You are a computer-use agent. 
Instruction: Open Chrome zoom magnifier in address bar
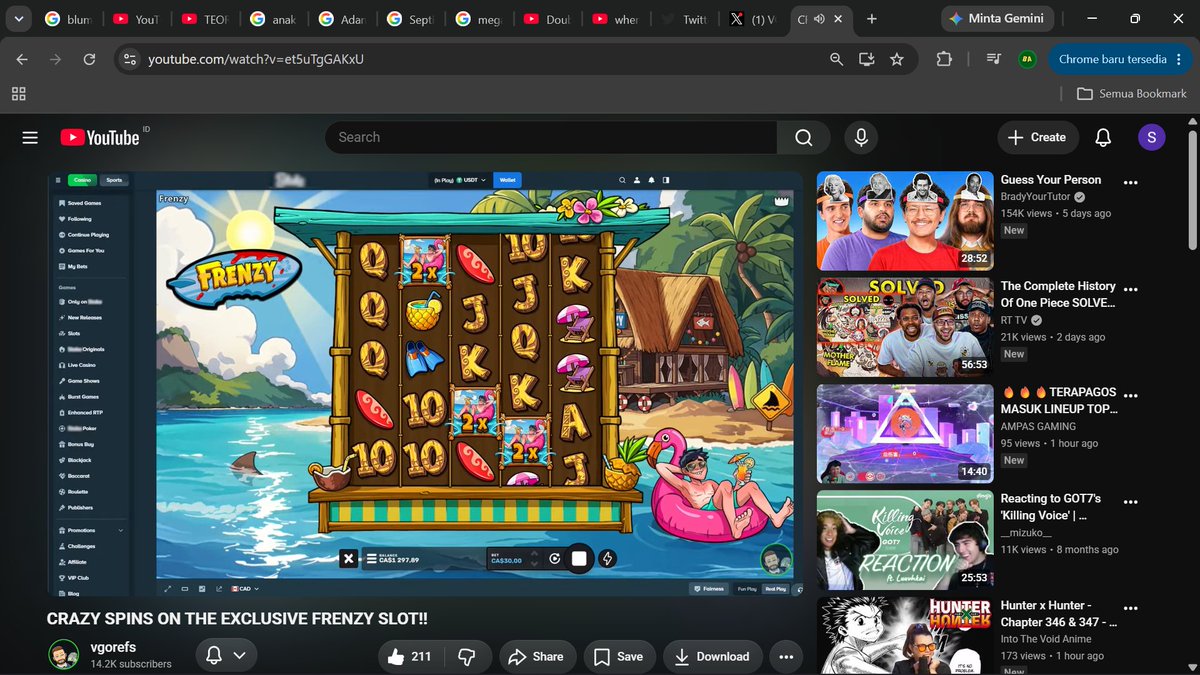(x=836, y=59)
